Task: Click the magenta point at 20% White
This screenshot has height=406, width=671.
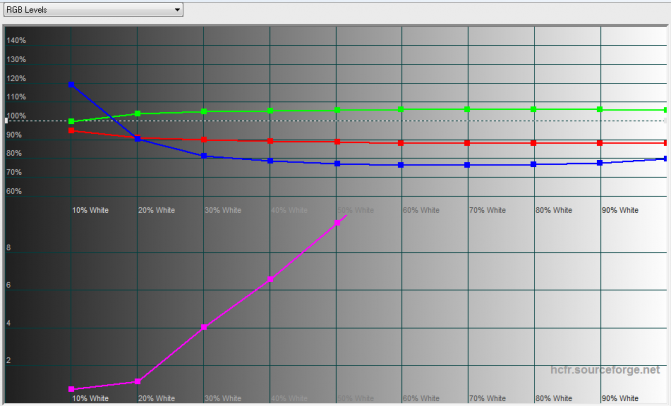Action: click(138, 381)
